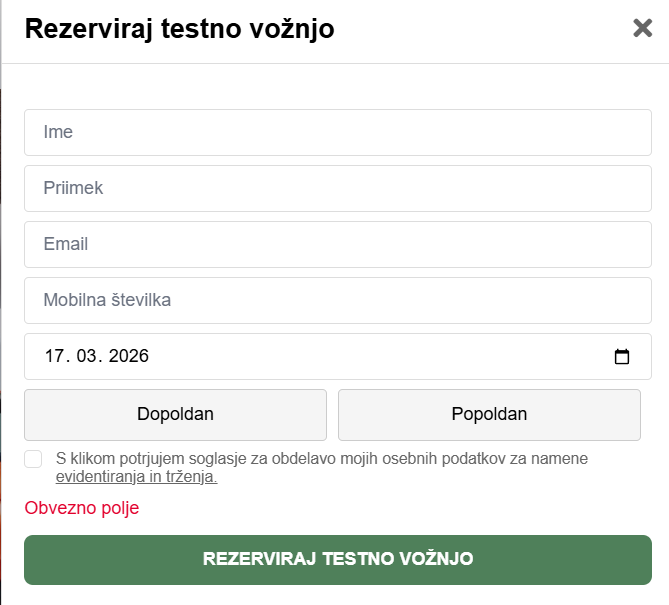The width and height of the screenshot is (669, 605).
Task: Click empty middle area of date field
Action: 380,356
